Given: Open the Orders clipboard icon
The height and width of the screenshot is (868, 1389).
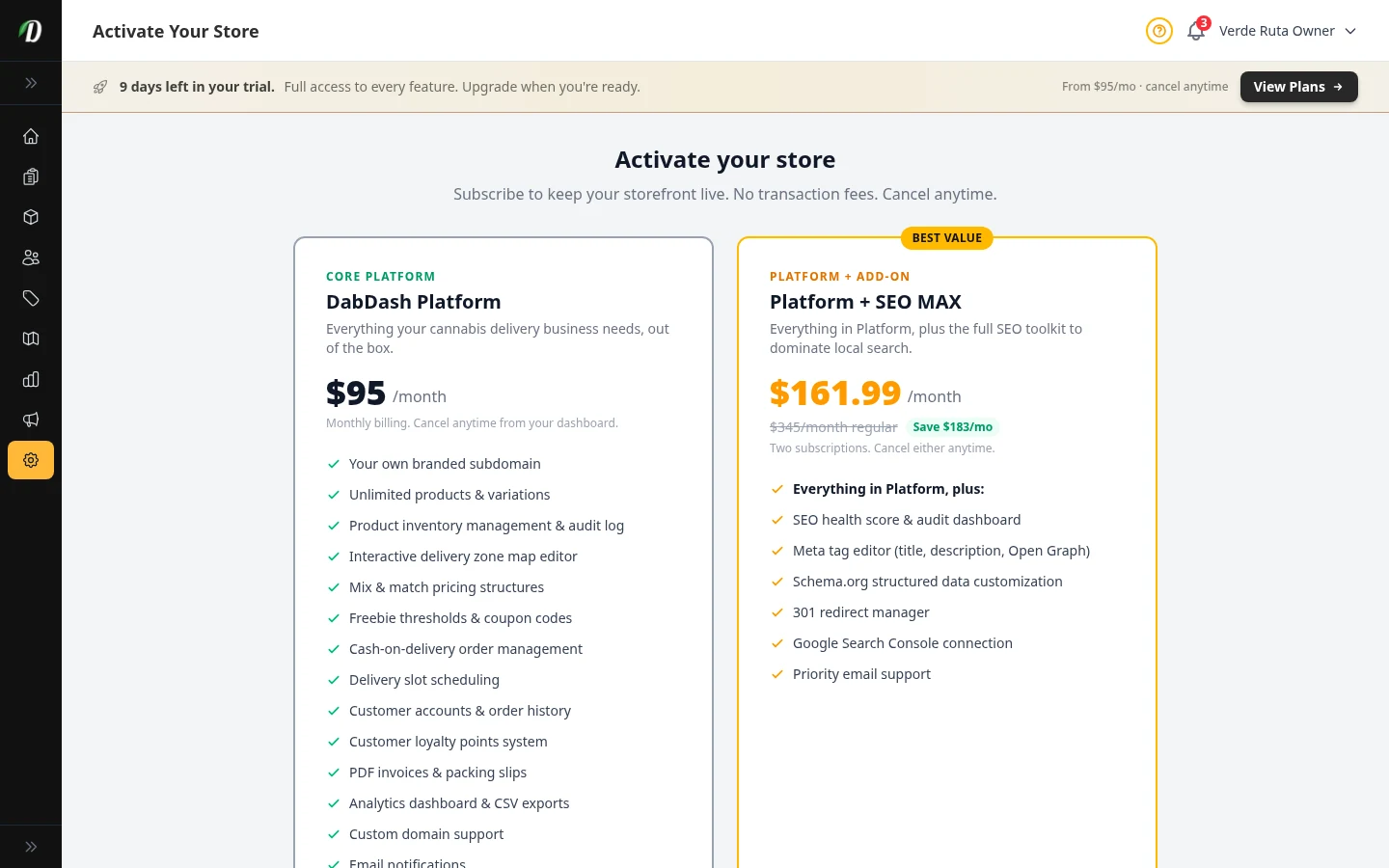Looking at the screenshot, I should click(30, 176).
